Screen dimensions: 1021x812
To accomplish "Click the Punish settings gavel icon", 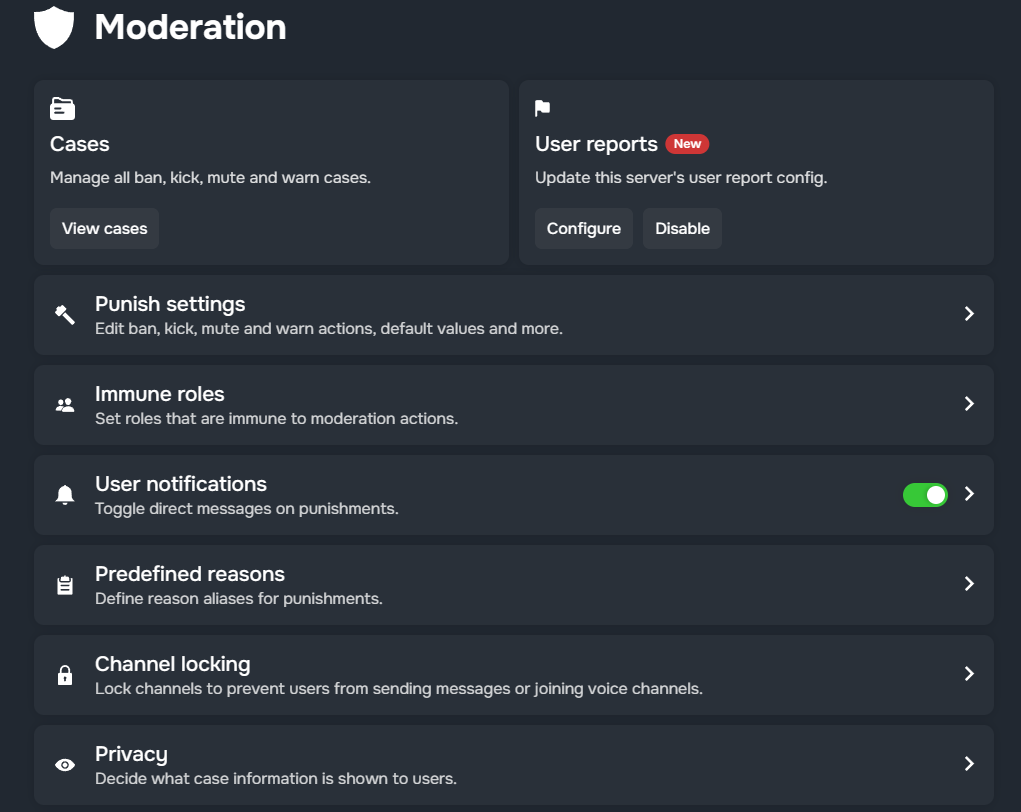I will point(65,314).
